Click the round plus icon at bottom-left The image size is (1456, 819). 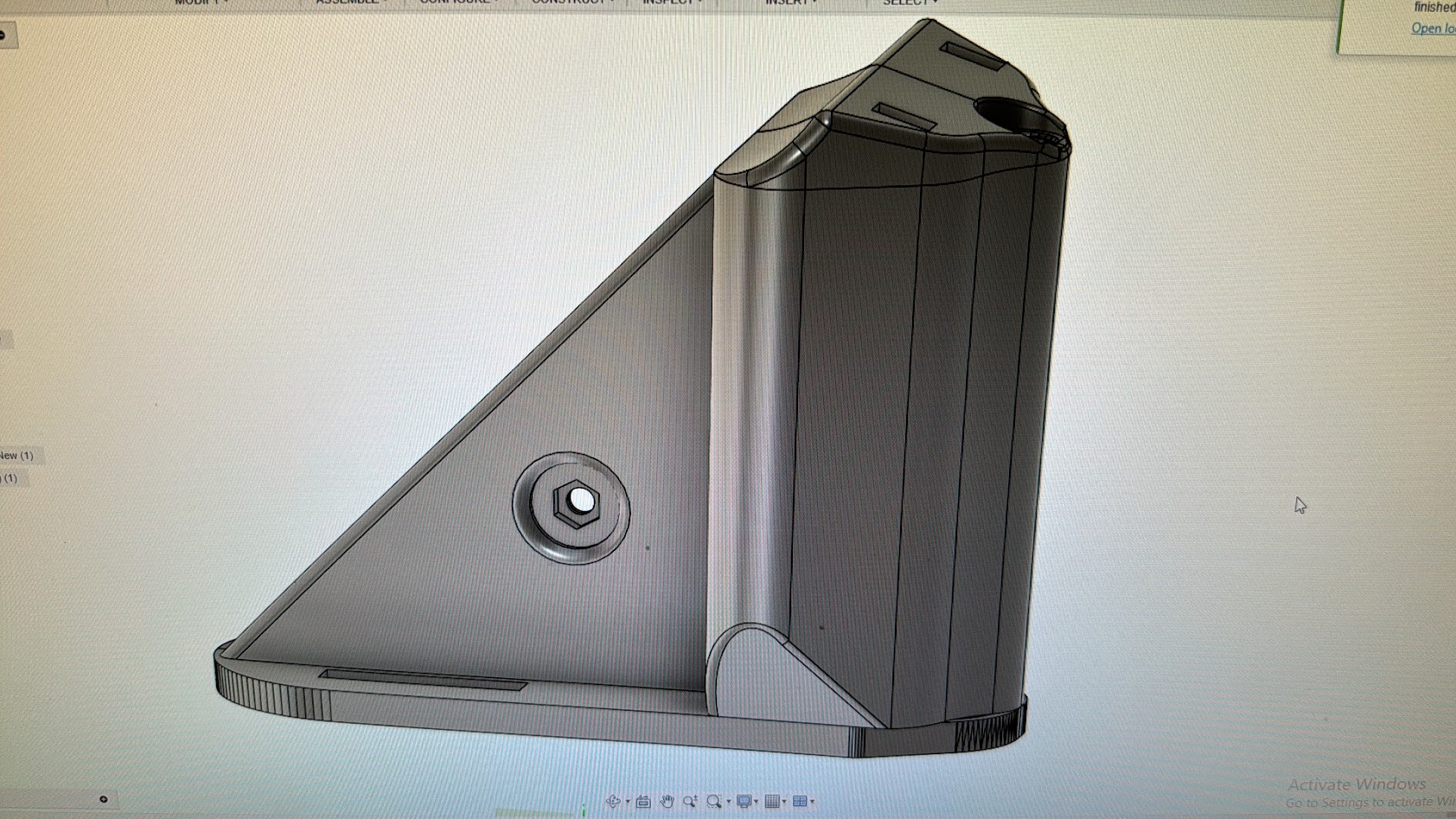click(104, 799)
